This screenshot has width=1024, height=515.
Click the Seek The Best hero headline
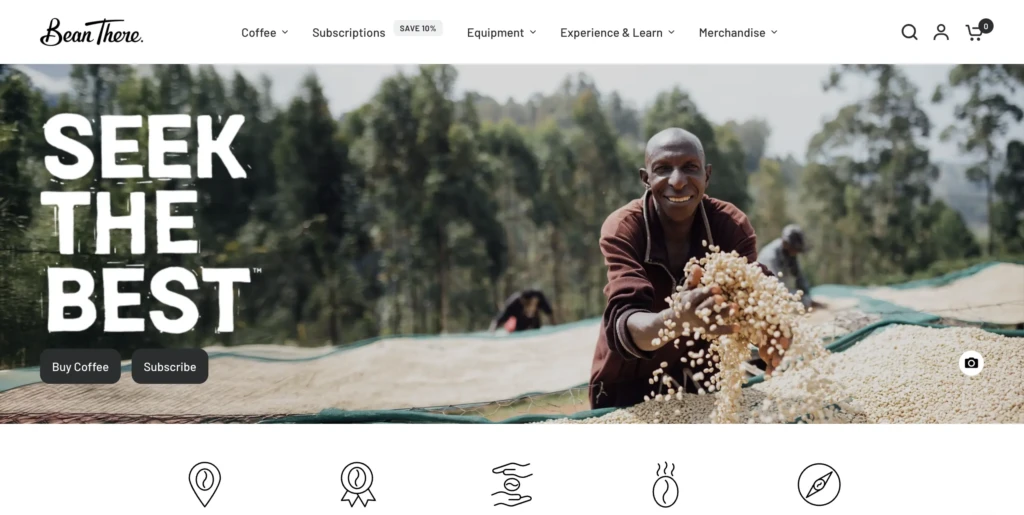point(148,222)
